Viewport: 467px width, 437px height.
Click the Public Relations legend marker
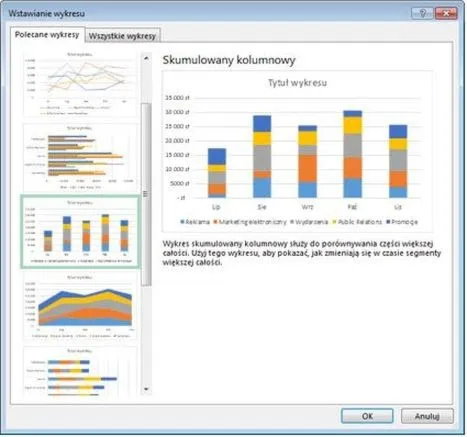[335, 222]
